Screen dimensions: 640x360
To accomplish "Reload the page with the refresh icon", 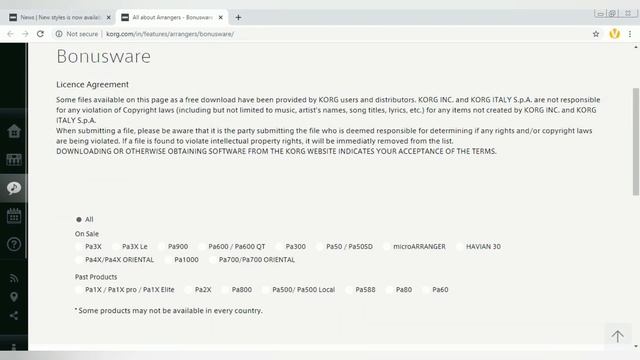I will point(40,34).
